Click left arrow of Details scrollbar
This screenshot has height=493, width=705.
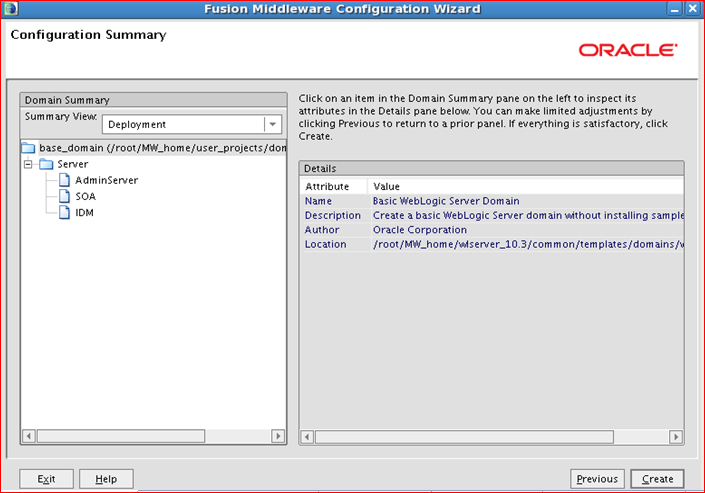point(307,437)
